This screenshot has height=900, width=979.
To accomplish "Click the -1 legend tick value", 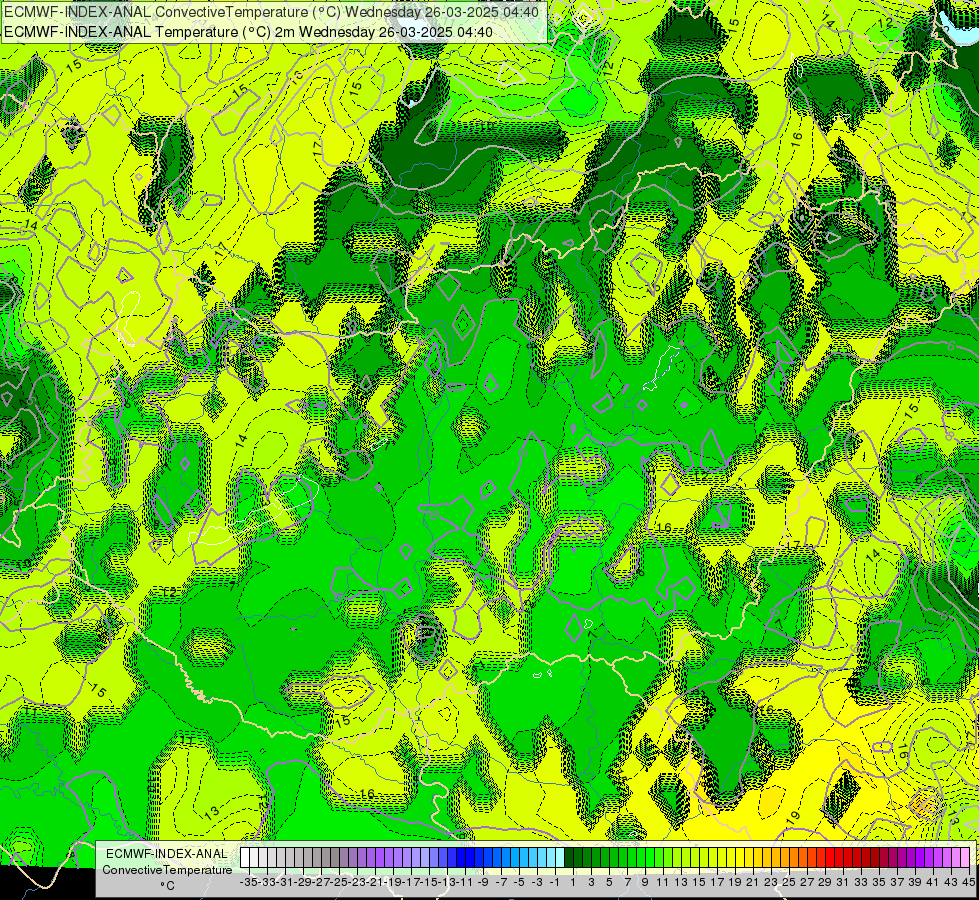I will pyautogui.click(x=554, y=882).
